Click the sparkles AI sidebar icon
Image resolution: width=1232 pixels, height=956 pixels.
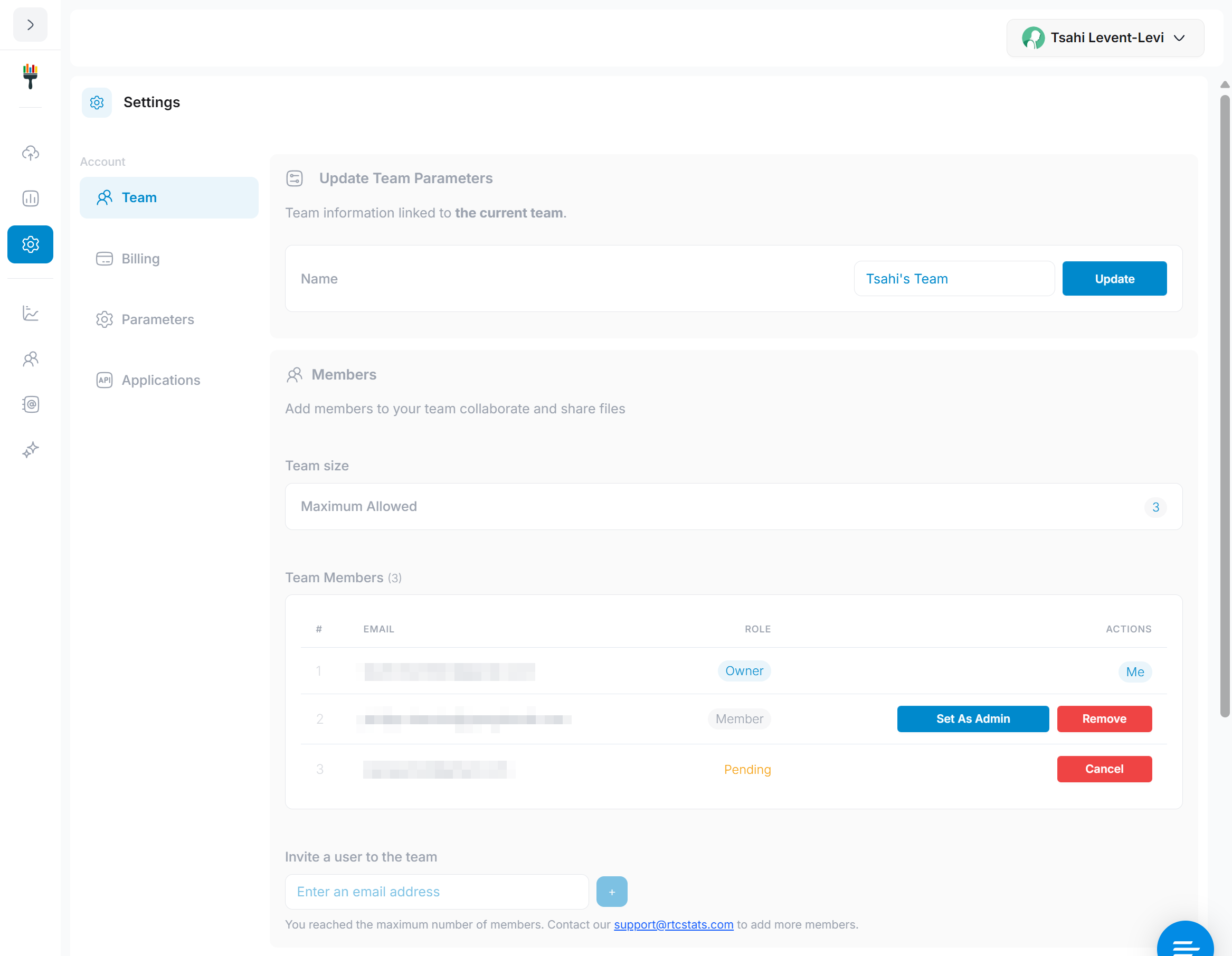point(31,450)
